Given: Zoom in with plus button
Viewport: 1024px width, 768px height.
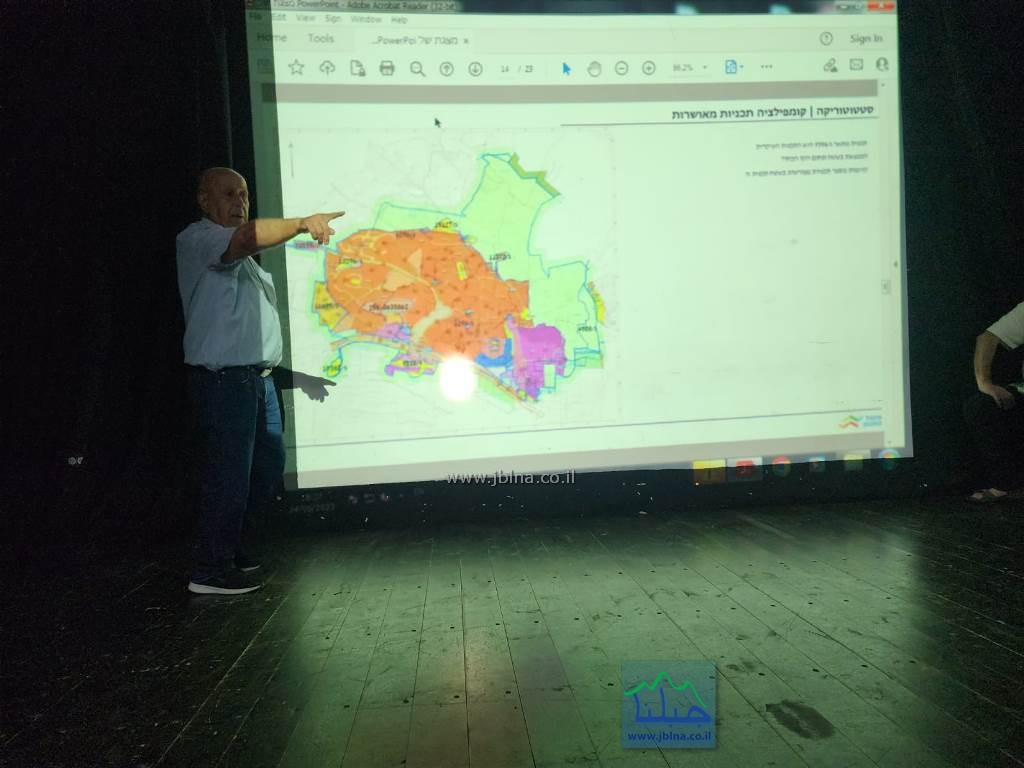Looking at the screenshot, I should click(x=648, y=68).
